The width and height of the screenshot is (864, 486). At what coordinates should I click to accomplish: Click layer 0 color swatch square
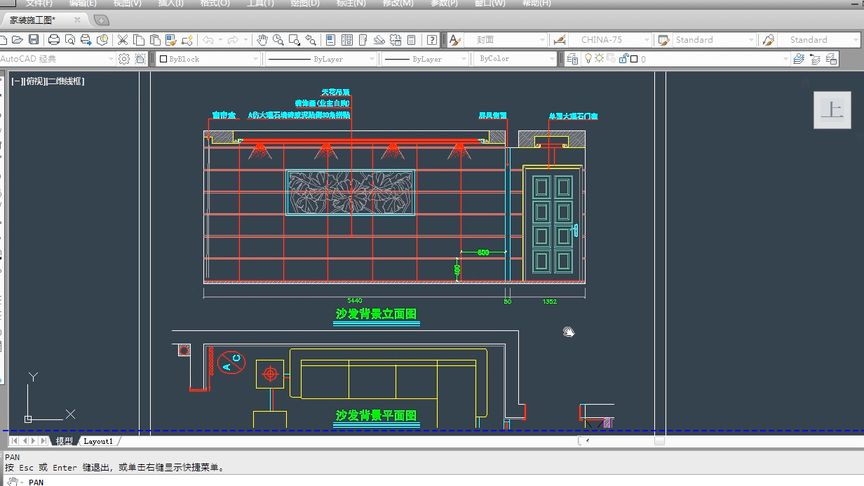point(634,58)
